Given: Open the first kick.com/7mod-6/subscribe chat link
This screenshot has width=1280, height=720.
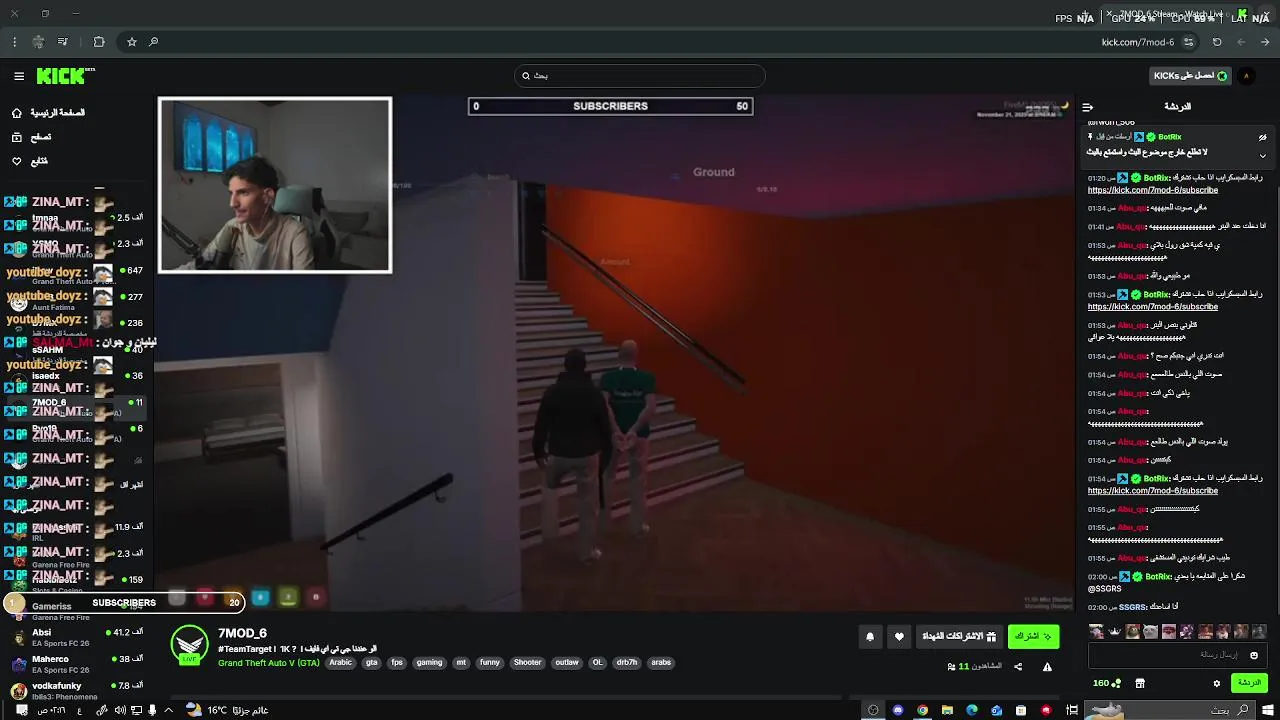Looking at the screenshot, I should [x=1153, y=190].
